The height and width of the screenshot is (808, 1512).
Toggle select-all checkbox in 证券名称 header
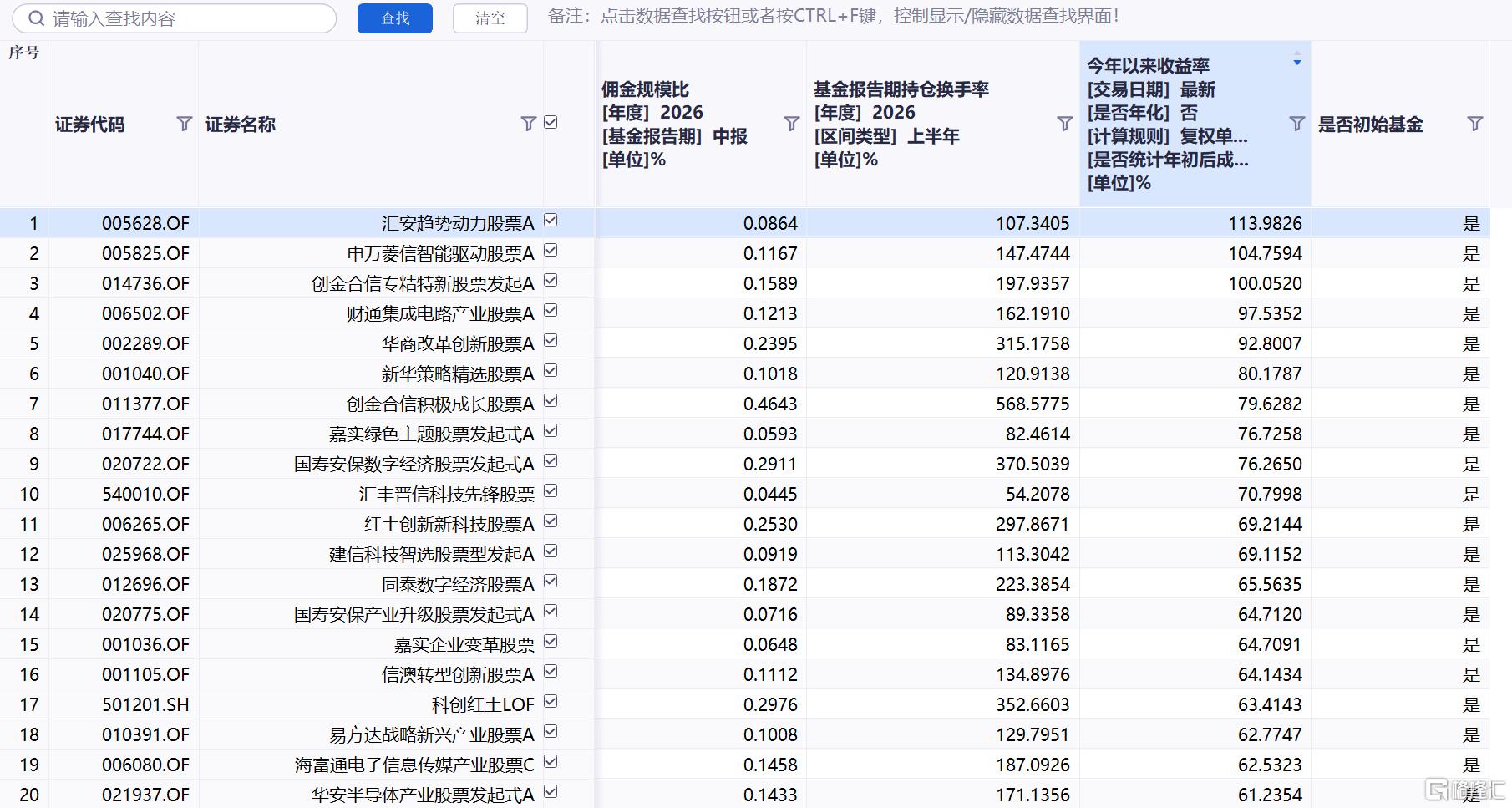(551, 123)
